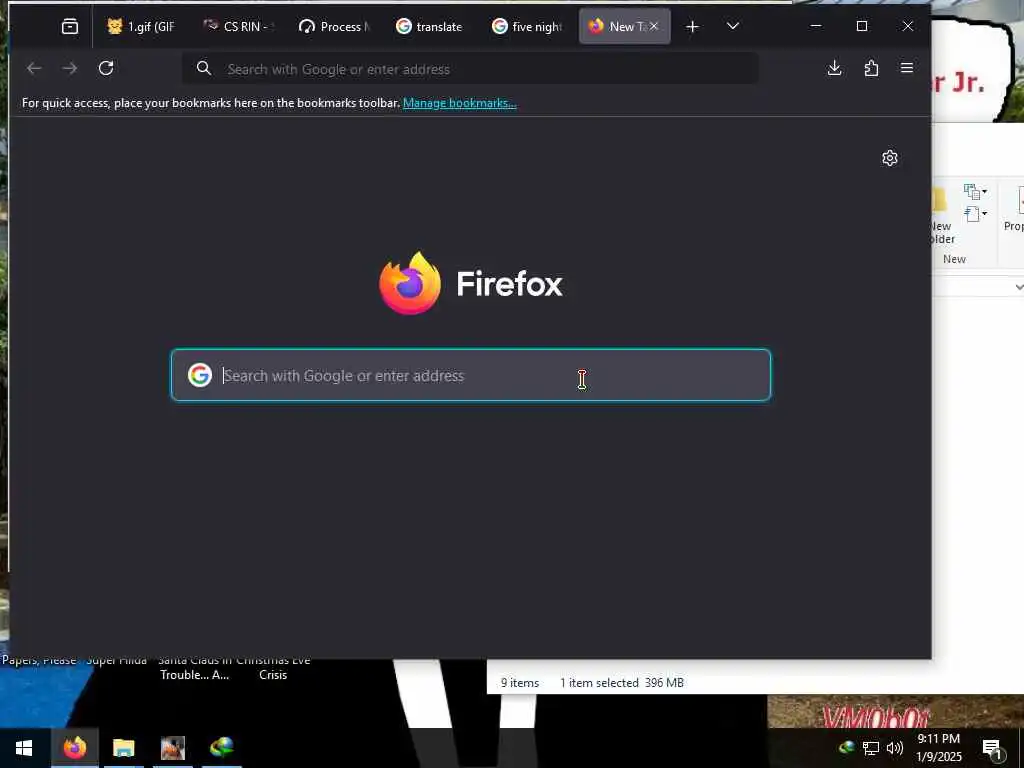Open the Downloads panel
Image resolution: width=1024 pixels, height=768 pixels.
pos(834,68)
